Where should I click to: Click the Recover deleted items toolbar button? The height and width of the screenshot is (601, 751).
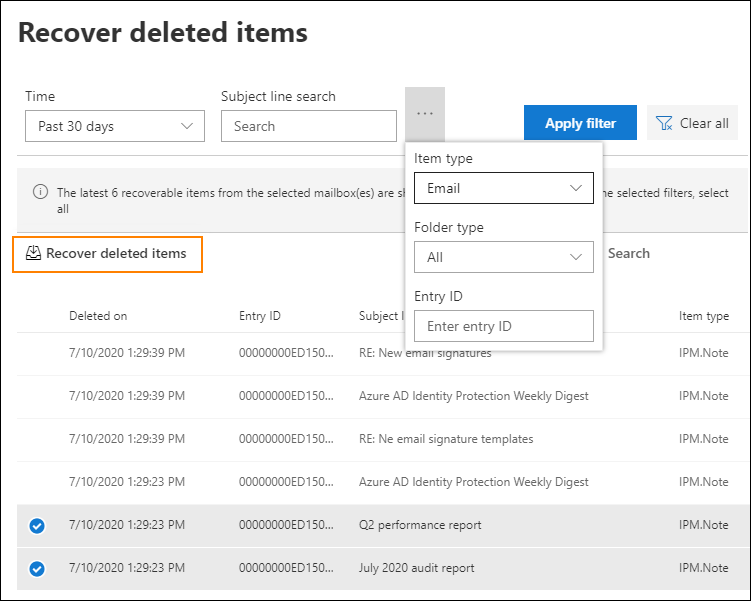(x=107, y=254)
